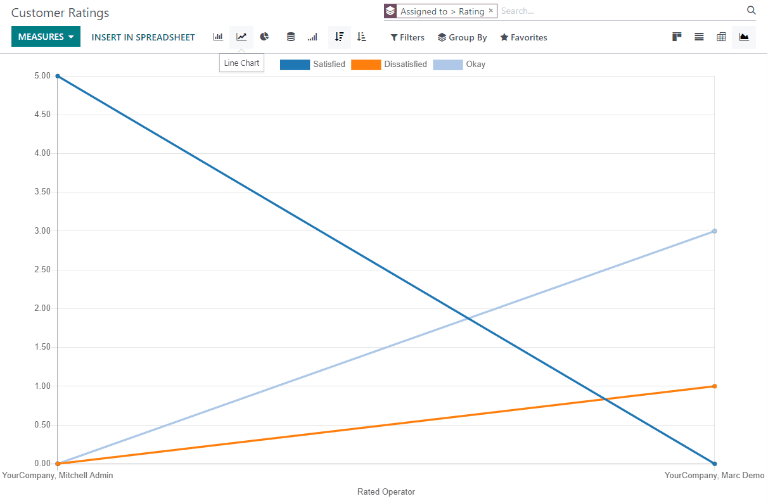Screen dimensions: 768x501
Task: Hide the Satisfied series via its legend swatch
Action: (294, 64)
